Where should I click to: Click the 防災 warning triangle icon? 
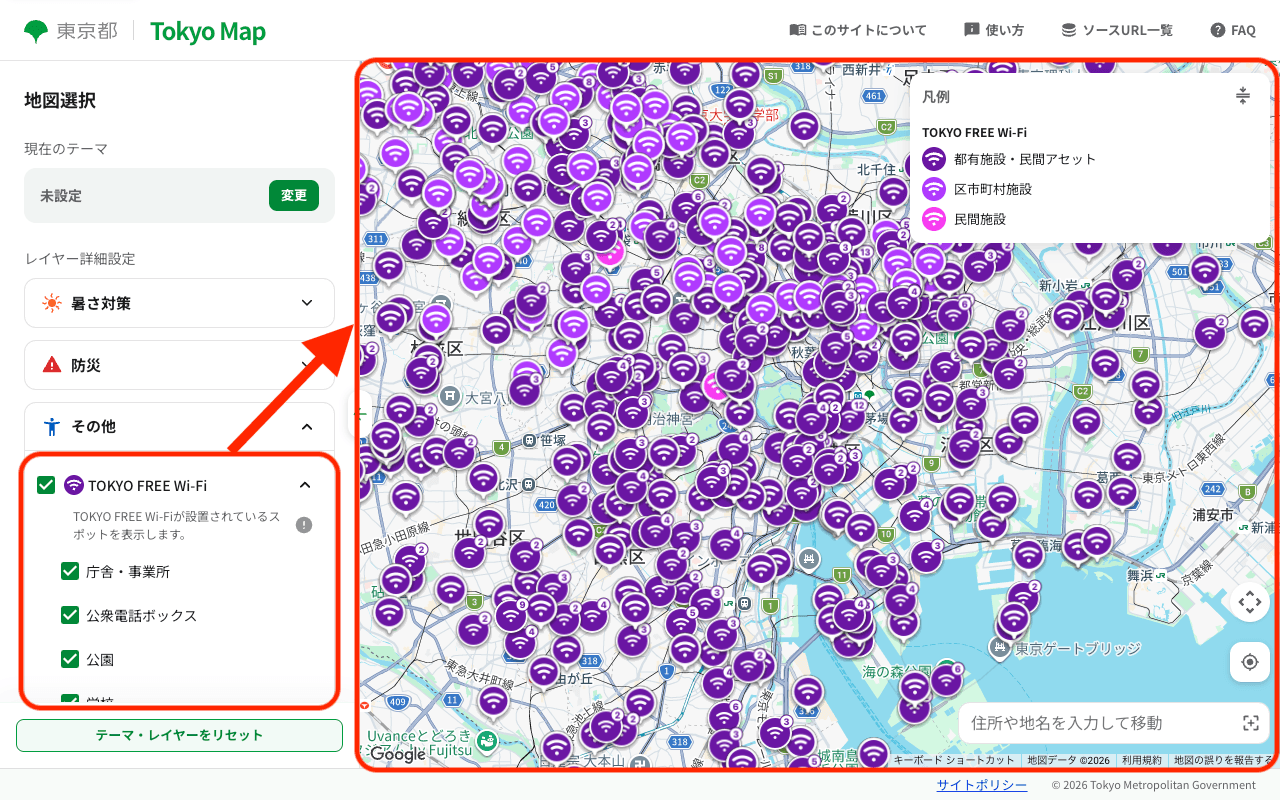[x=52, y=365]
